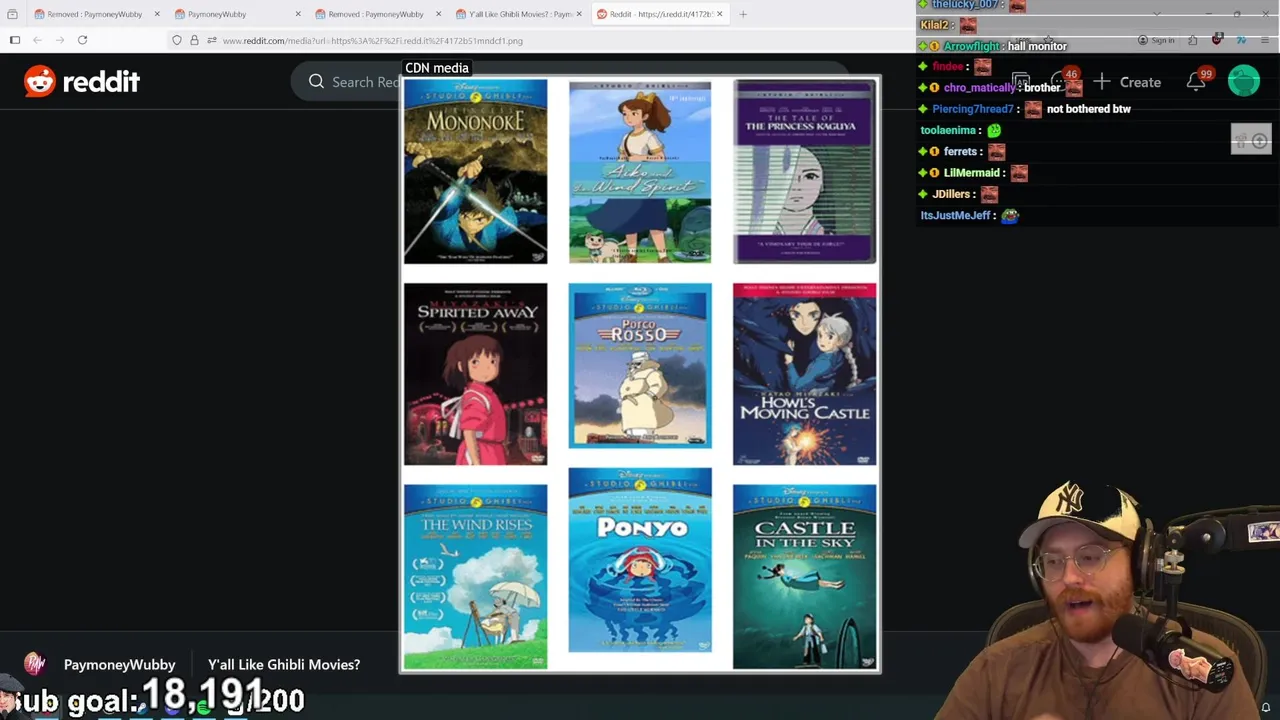Open a new tab with plus button
The width and height of the screenshot is (1280, 720).
click(x=744, y=14)
